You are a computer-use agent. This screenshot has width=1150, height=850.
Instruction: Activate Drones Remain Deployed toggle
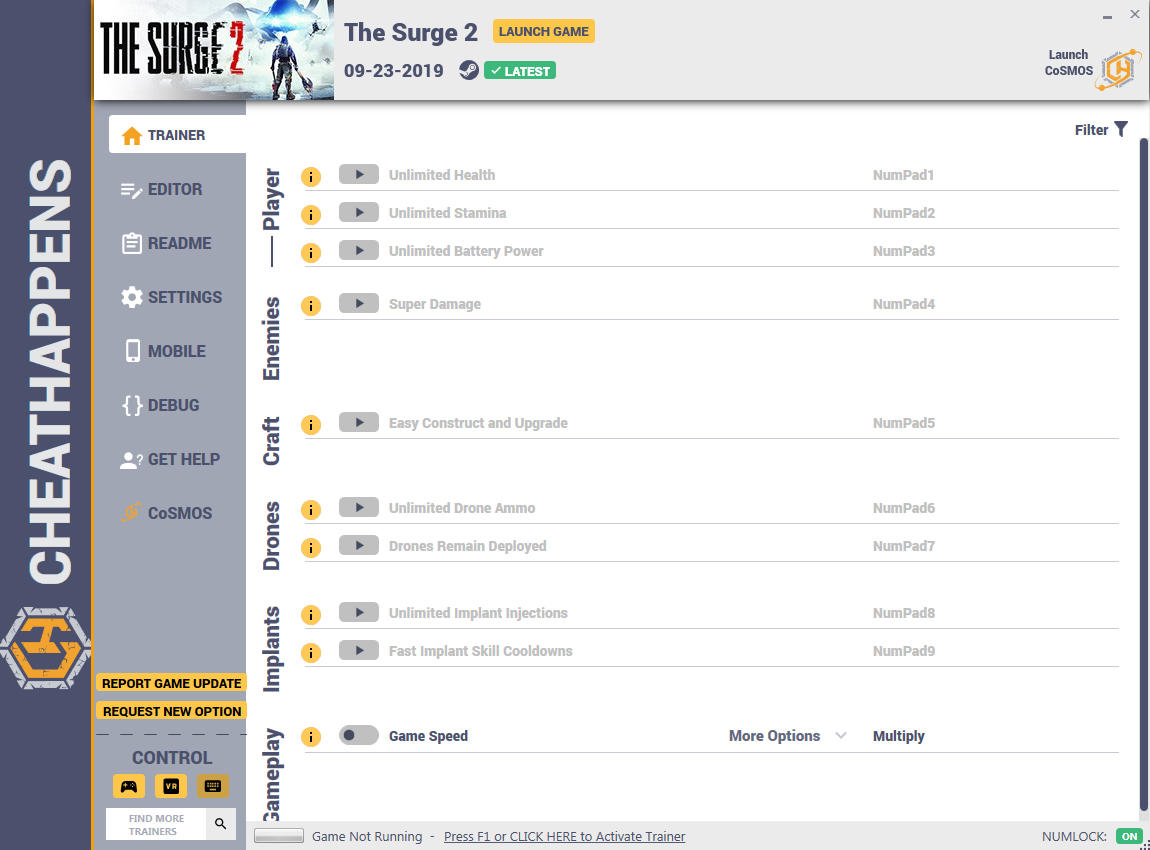359,546
